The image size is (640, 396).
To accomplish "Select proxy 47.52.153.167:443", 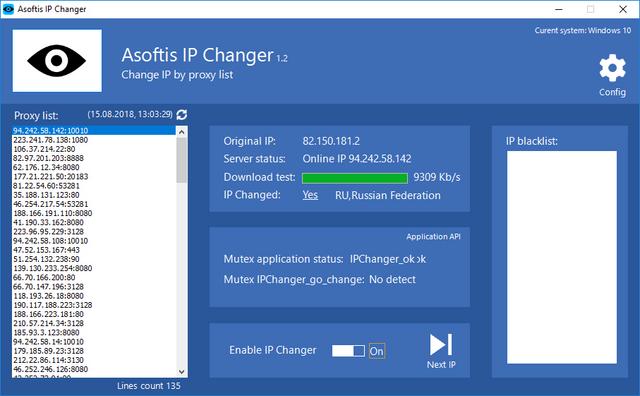I will pyautogui.click(x=94, y=250).
